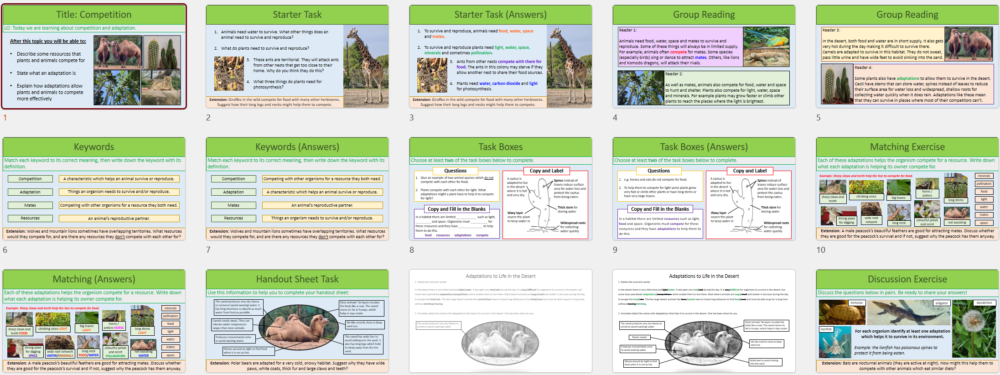This screenshot has height=375, width=1000.
Task: Select the 'Title: Competition' slide thumbnail
Action: click(94, 56)
